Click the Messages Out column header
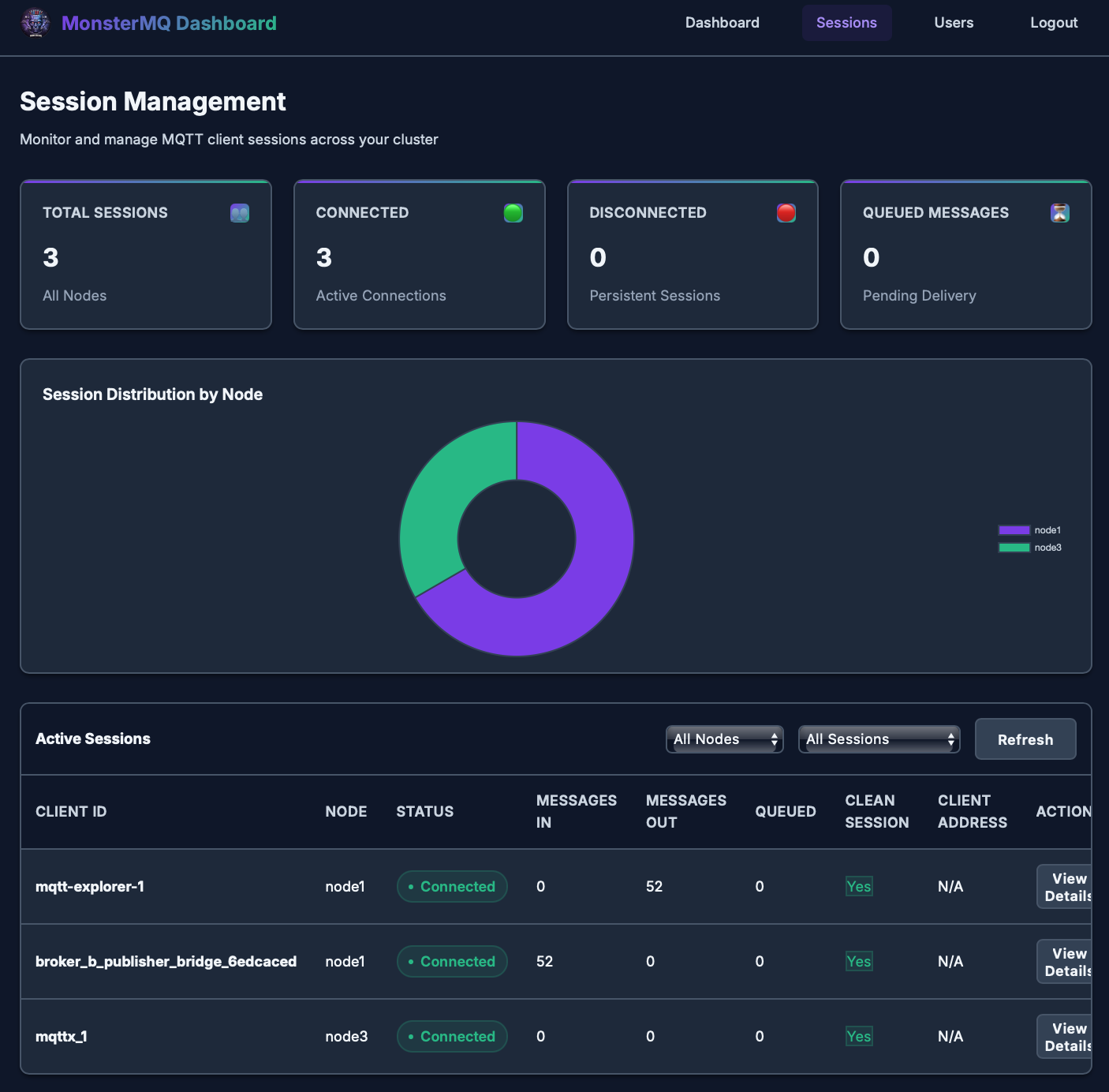Image resolution: width=1109 pixels, height=1092 pixels. click(686, 812)
